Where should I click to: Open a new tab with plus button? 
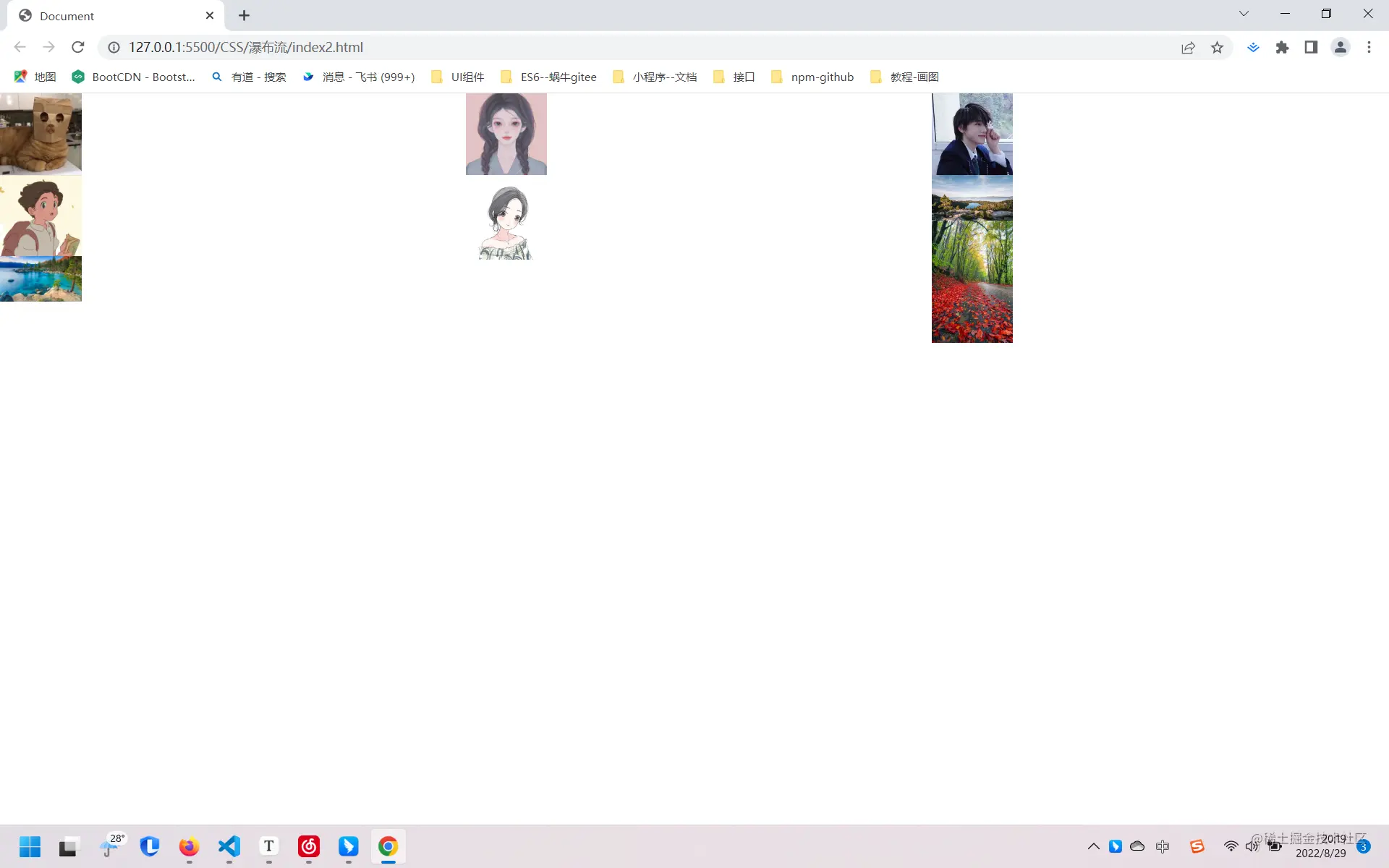[244, 15]
